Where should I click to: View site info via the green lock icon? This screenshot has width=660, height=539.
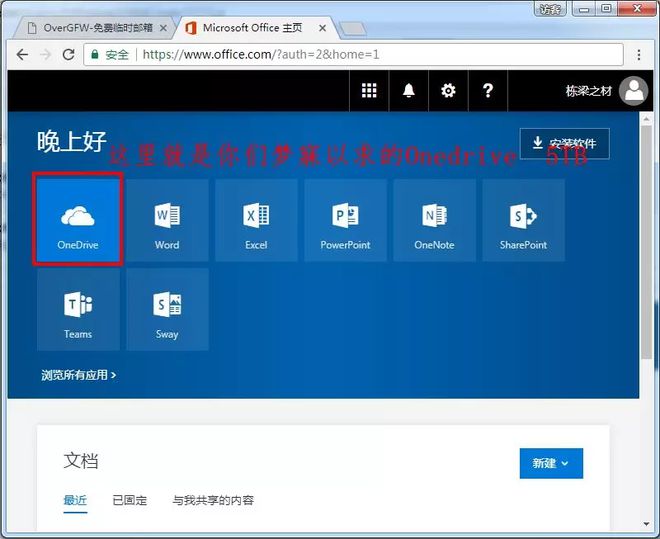pos(95,54)
